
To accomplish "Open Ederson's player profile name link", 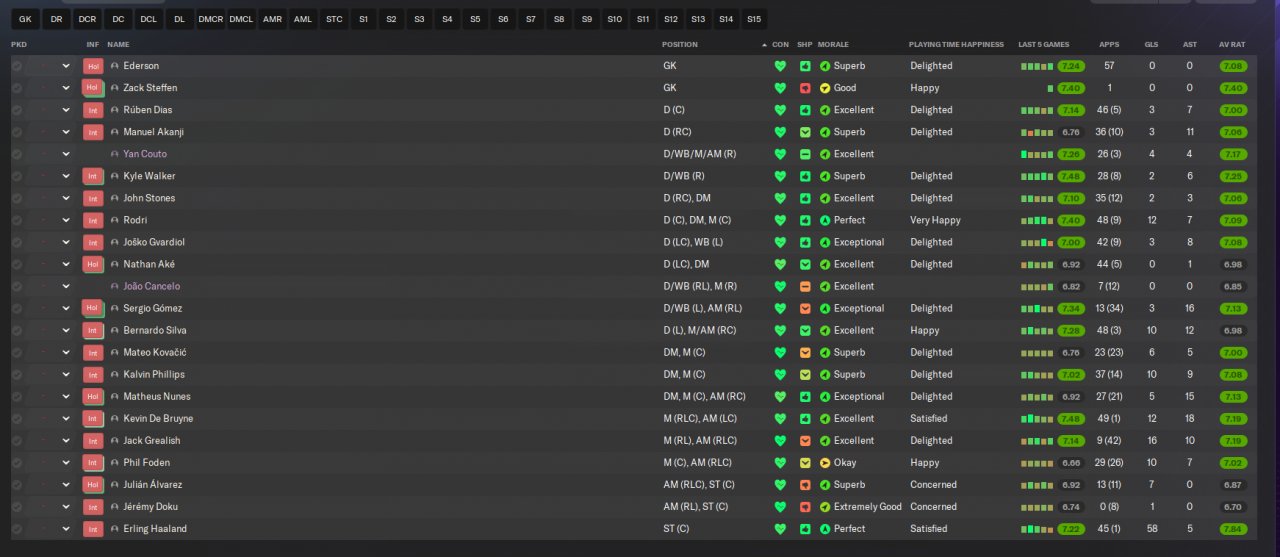I will pos(141,66).
